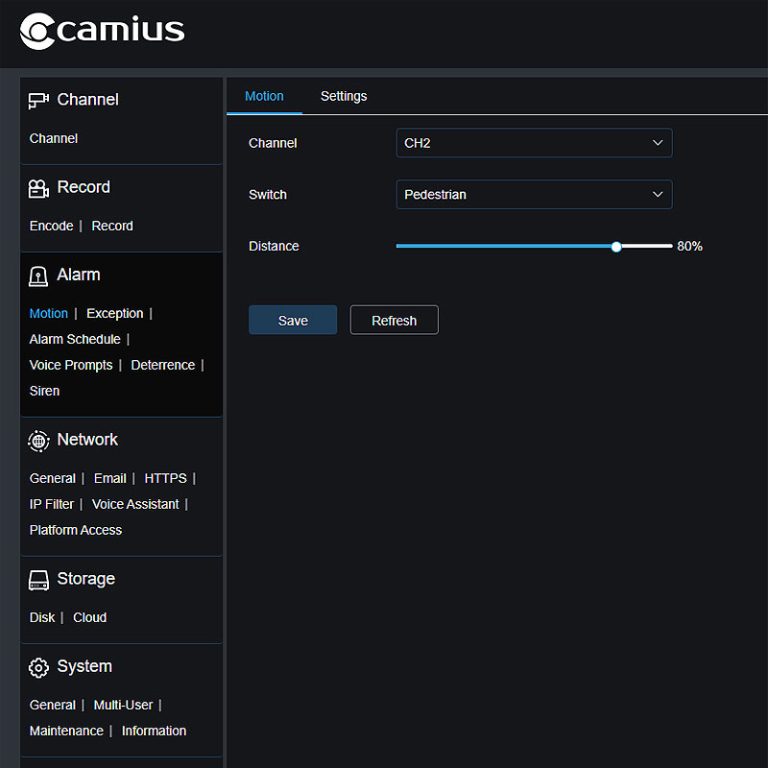Click the Channel field label in the form
The height and width of the screenshot is (768, 768).
coord(272,144)
